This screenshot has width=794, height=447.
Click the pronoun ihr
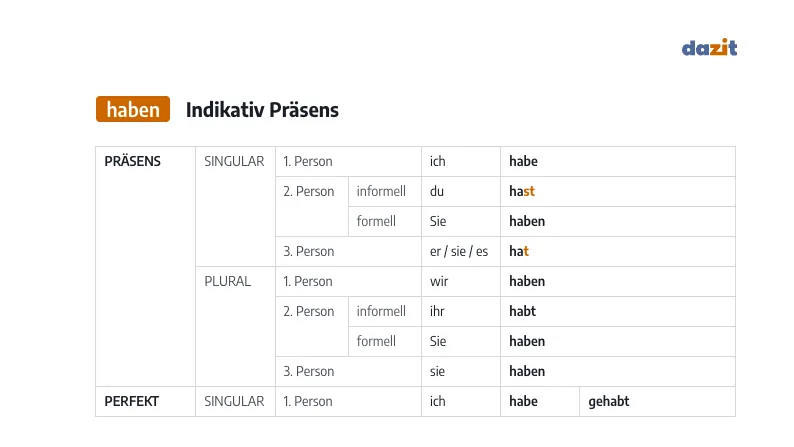click(x=436, y=311)
